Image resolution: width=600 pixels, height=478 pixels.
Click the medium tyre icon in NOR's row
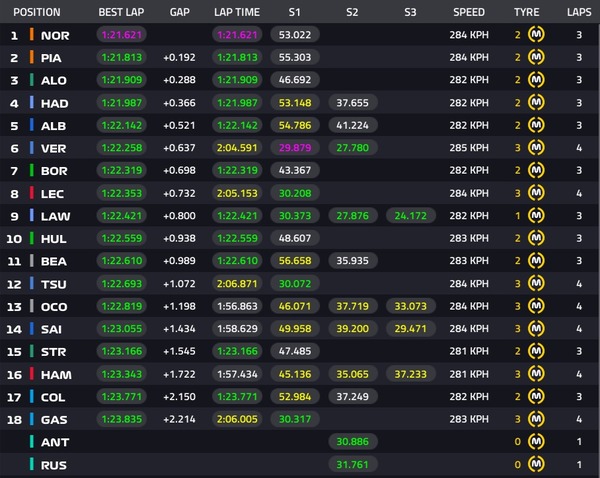(536, 35)
